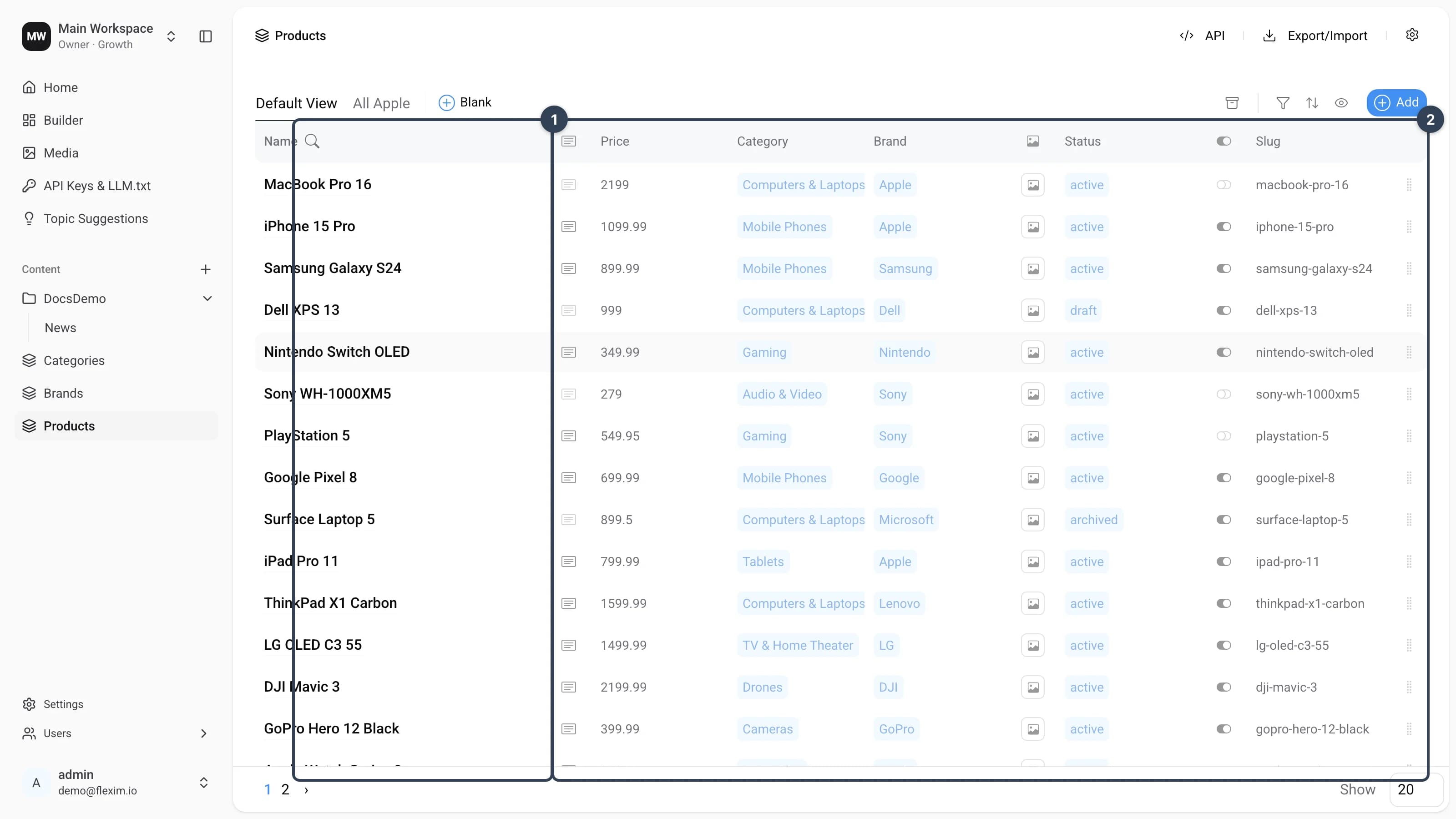Open workspace Settings
This screenshot has height=819, width=1456.
[x=53, y=704]
